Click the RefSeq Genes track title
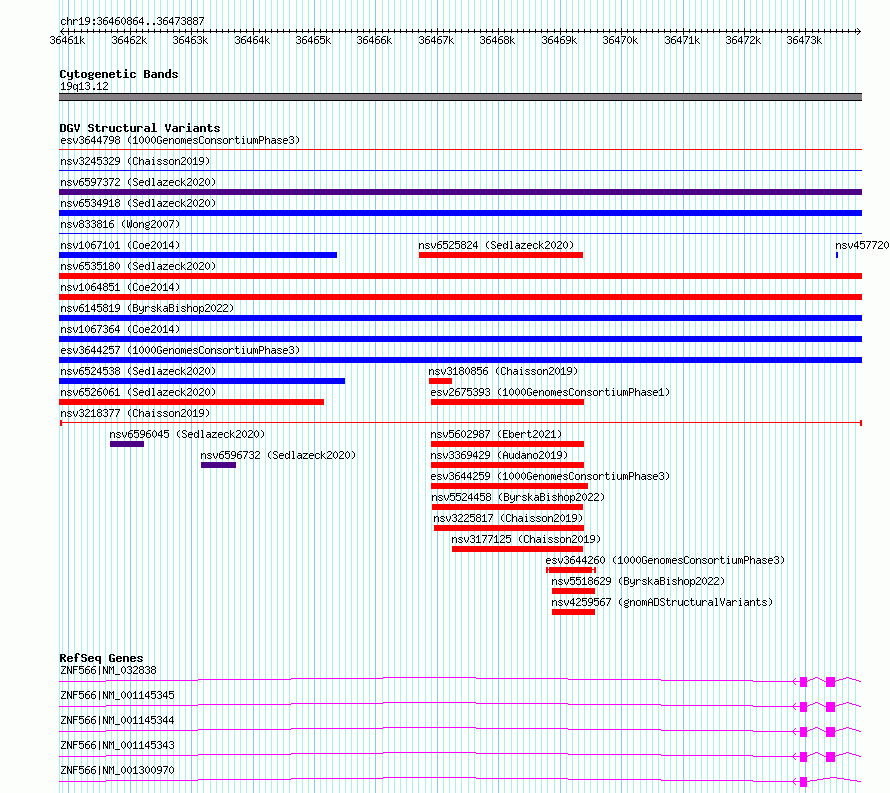 (x=101, y=658)
